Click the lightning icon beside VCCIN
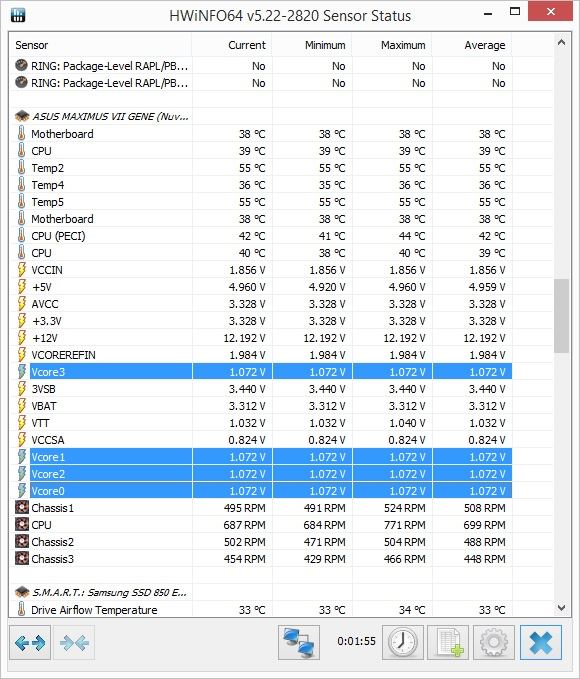Image resolution: width=580 pixels, height=679 pixels. (x=22, y=270)
